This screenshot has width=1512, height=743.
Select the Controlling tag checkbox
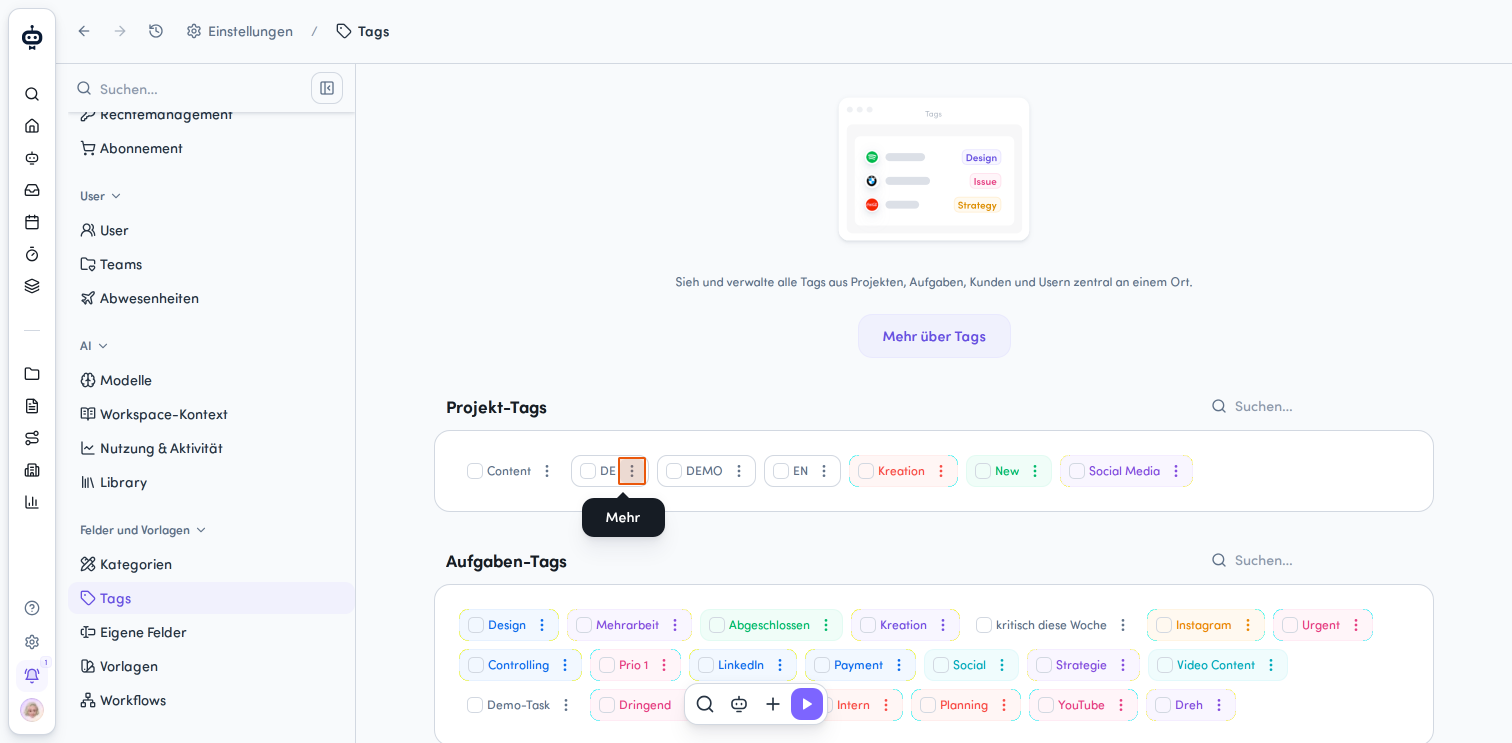click(x=476, y=665)
